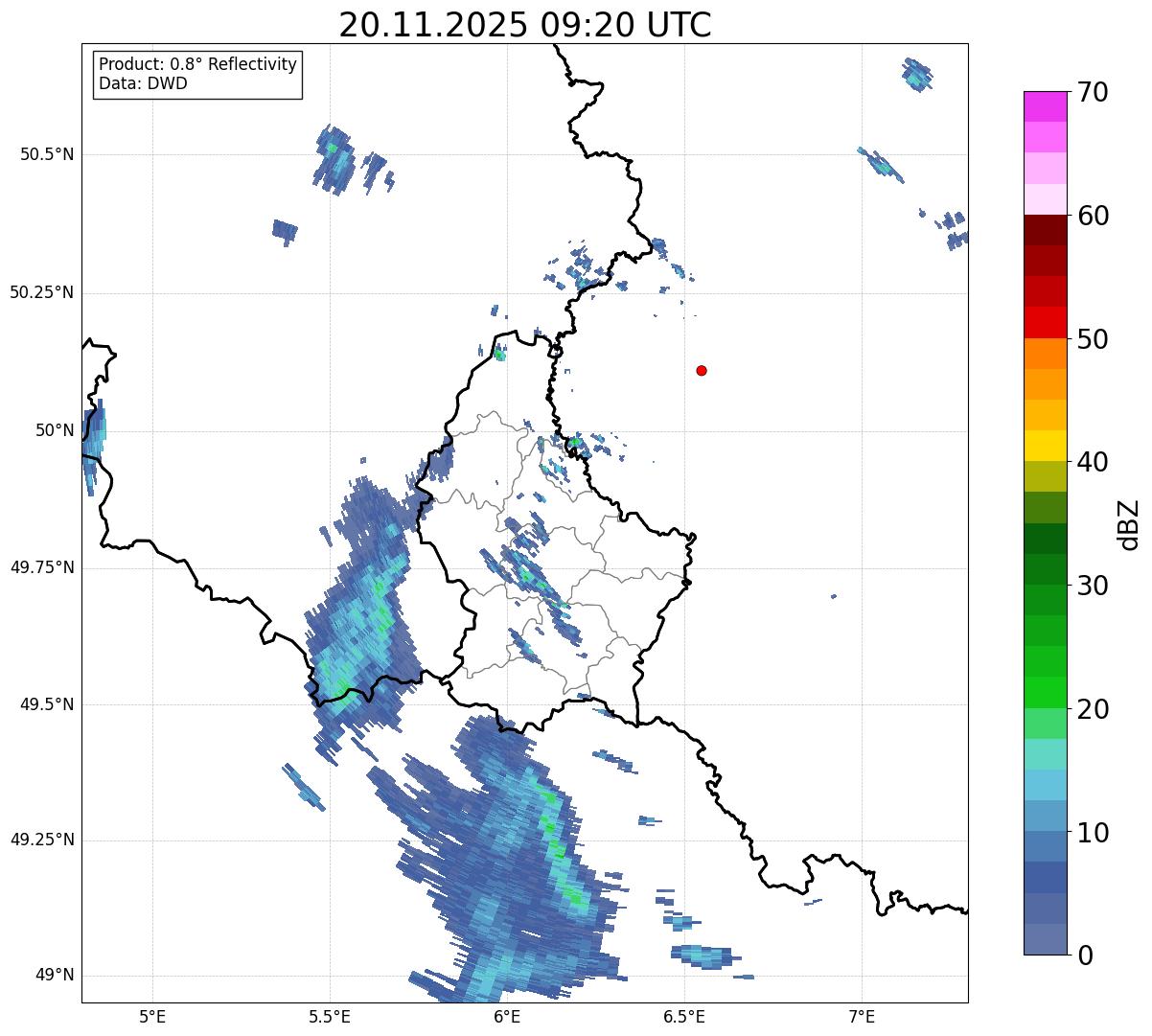1152x1036 pixels.
Task: Click the colorbar tick label '0'
Action: pyautogui.click(x=1086, y=955)
